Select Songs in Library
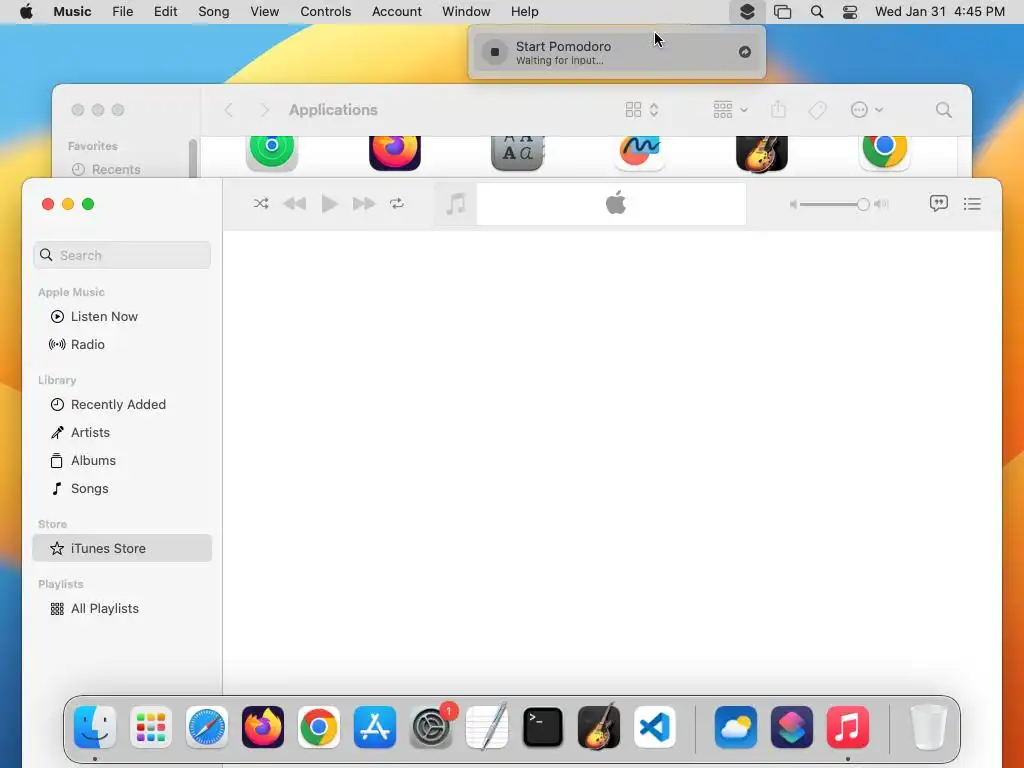1024x768 pixels. [x=122, y=489]
